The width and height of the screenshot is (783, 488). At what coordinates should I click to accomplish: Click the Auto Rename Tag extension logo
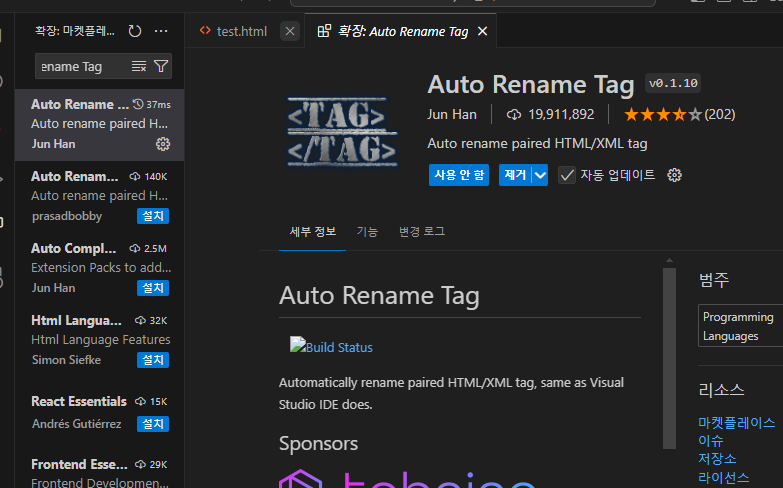coord(342,132)
